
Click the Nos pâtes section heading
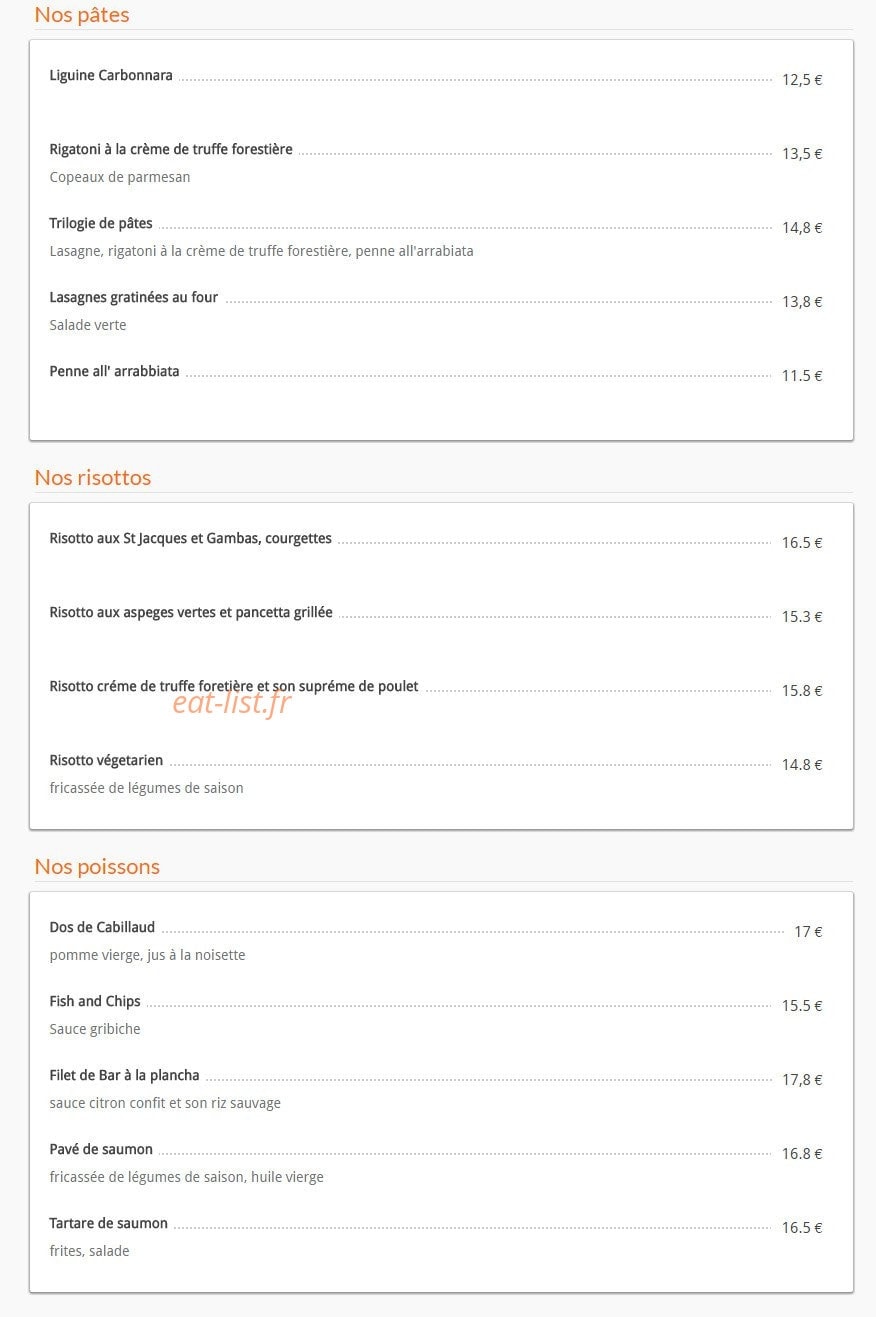[82, 15]
